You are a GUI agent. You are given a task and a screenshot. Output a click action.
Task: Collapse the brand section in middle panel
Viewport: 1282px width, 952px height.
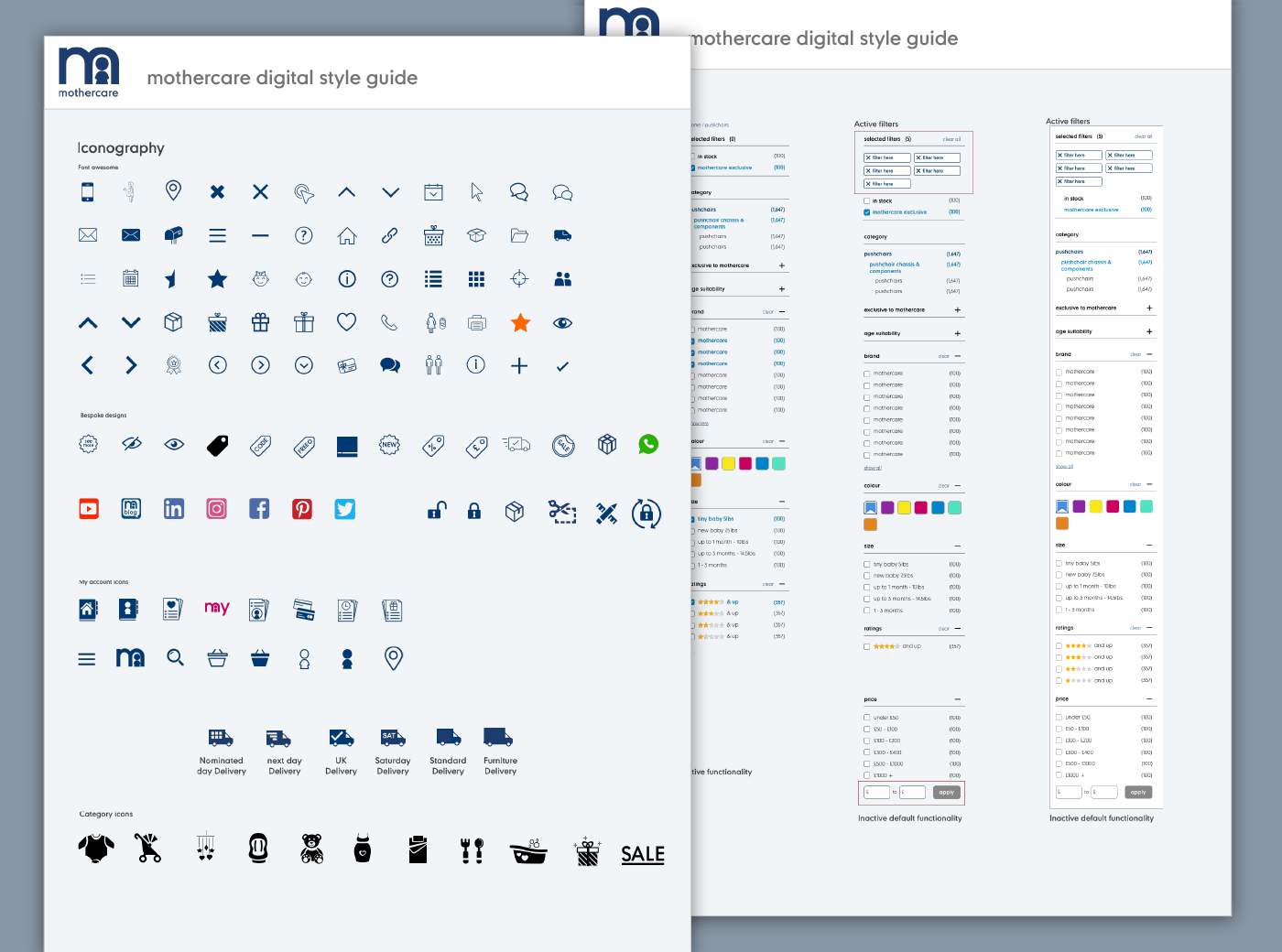pos(958,356)
